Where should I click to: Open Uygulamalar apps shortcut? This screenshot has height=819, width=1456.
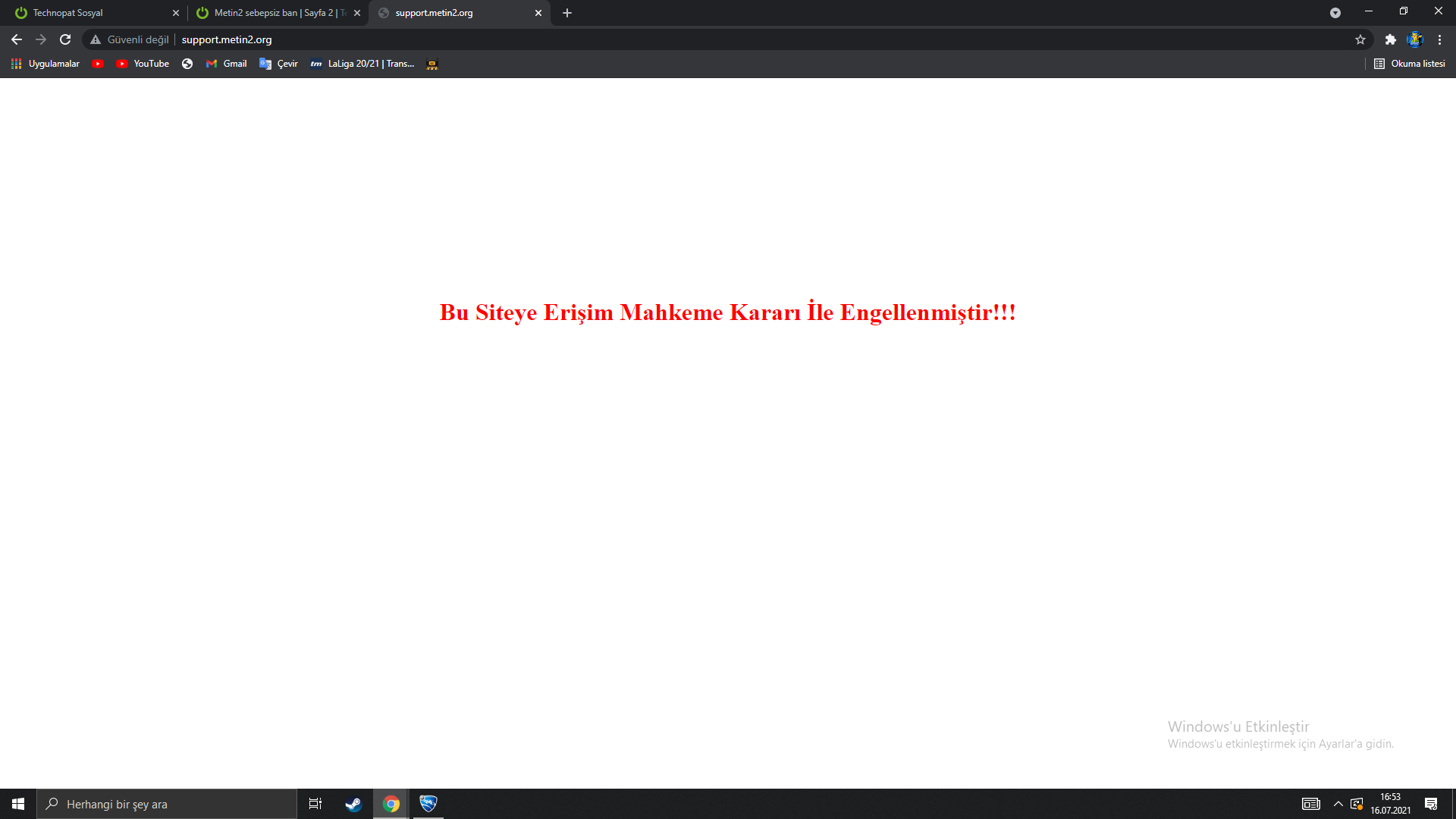(x=45, y=64)
